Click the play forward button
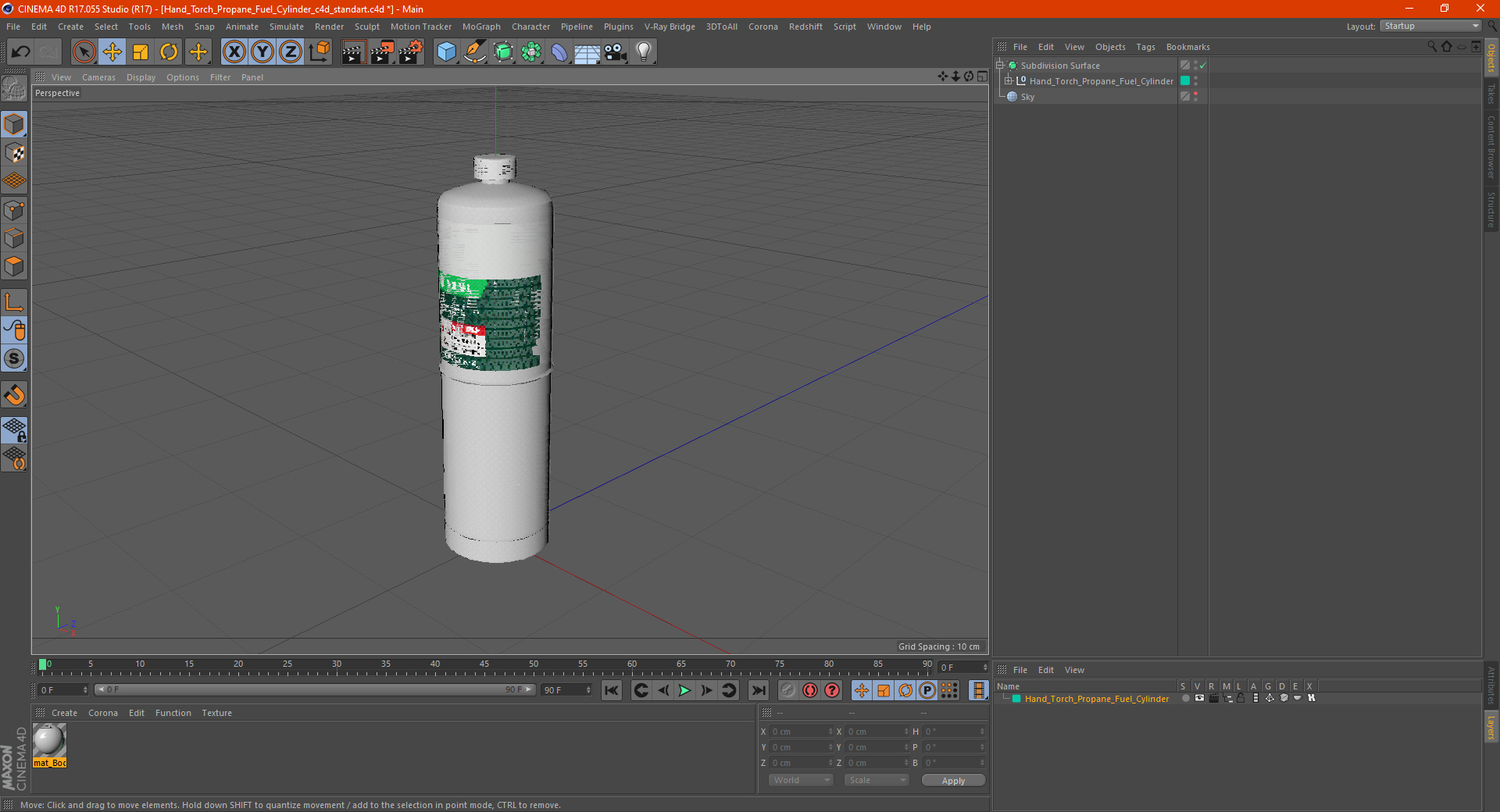The width and height of the screenshot is (1500, 812). [x=684, y=690]
